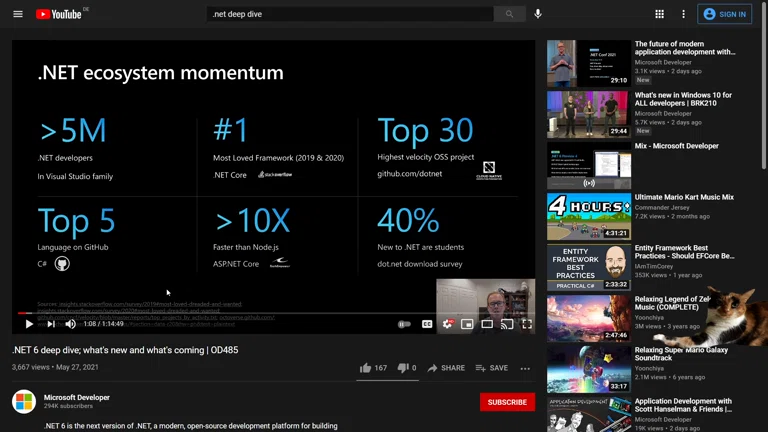The image size is (768, 432).
Task: Like the video with thumbs up
Action: 373,368
